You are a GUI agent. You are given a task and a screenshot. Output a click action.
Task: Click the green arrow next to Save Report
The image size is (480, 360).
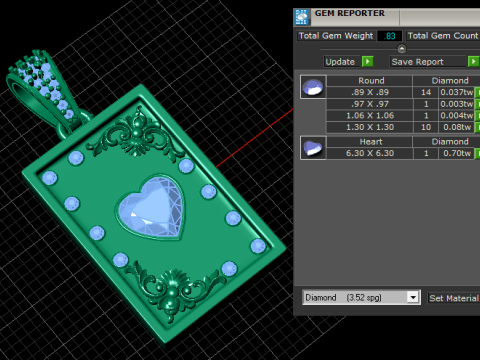474,62
